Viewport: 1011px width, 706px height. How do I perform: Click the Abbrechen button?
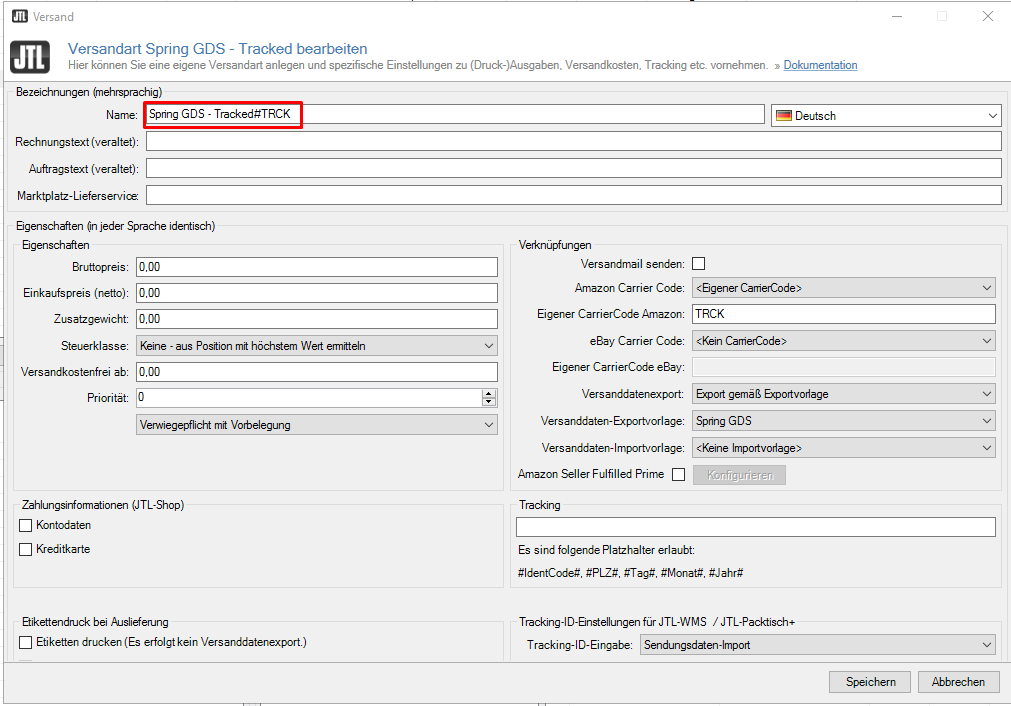coord(957,681)
